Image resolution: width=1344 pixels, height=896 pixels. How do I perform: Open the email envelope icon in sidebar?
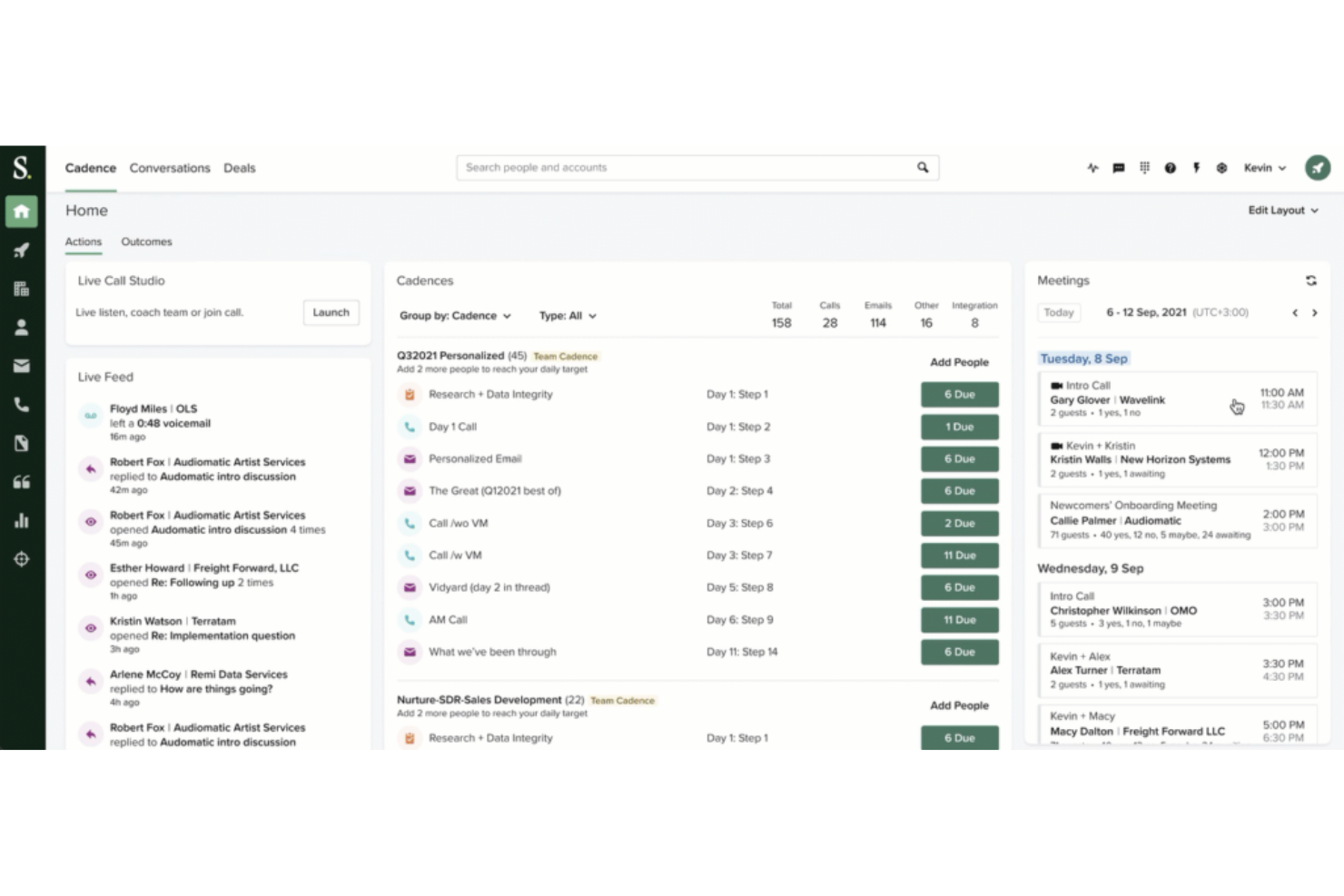click(x=22, y=366)
